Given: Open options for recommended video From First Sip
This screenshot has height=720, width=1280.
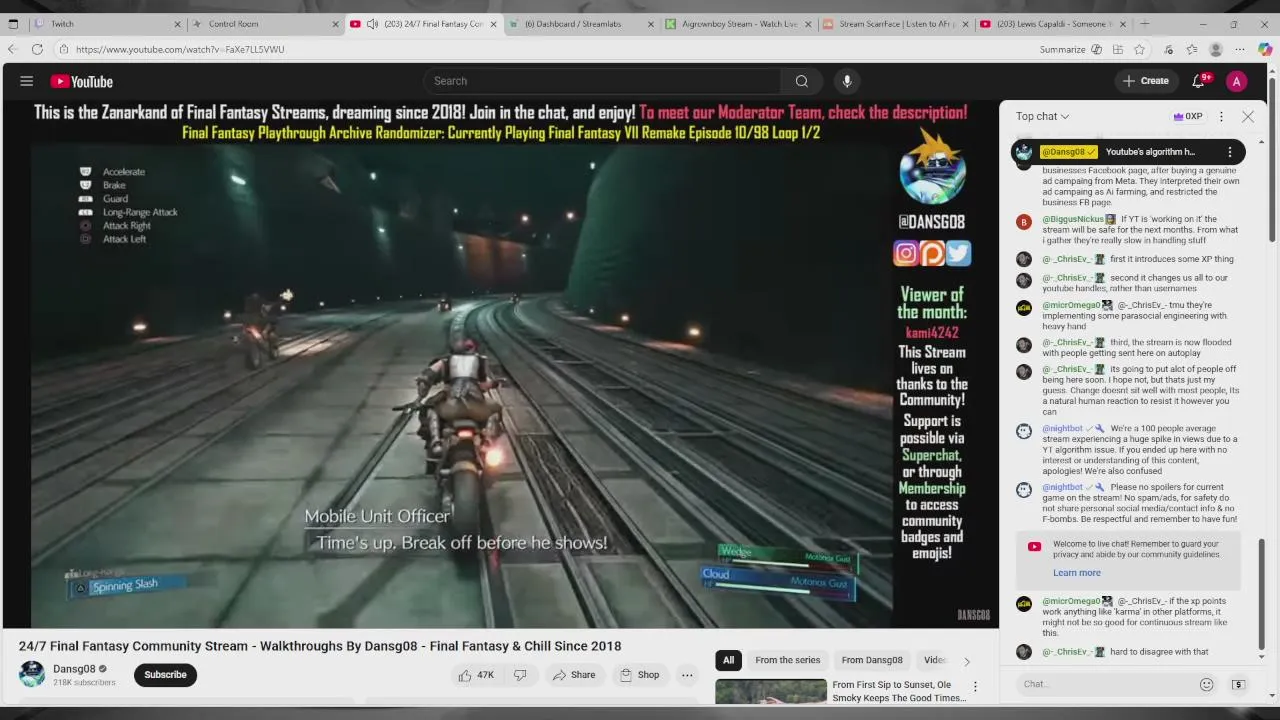Looking at the screenshot, I should 975,687.
